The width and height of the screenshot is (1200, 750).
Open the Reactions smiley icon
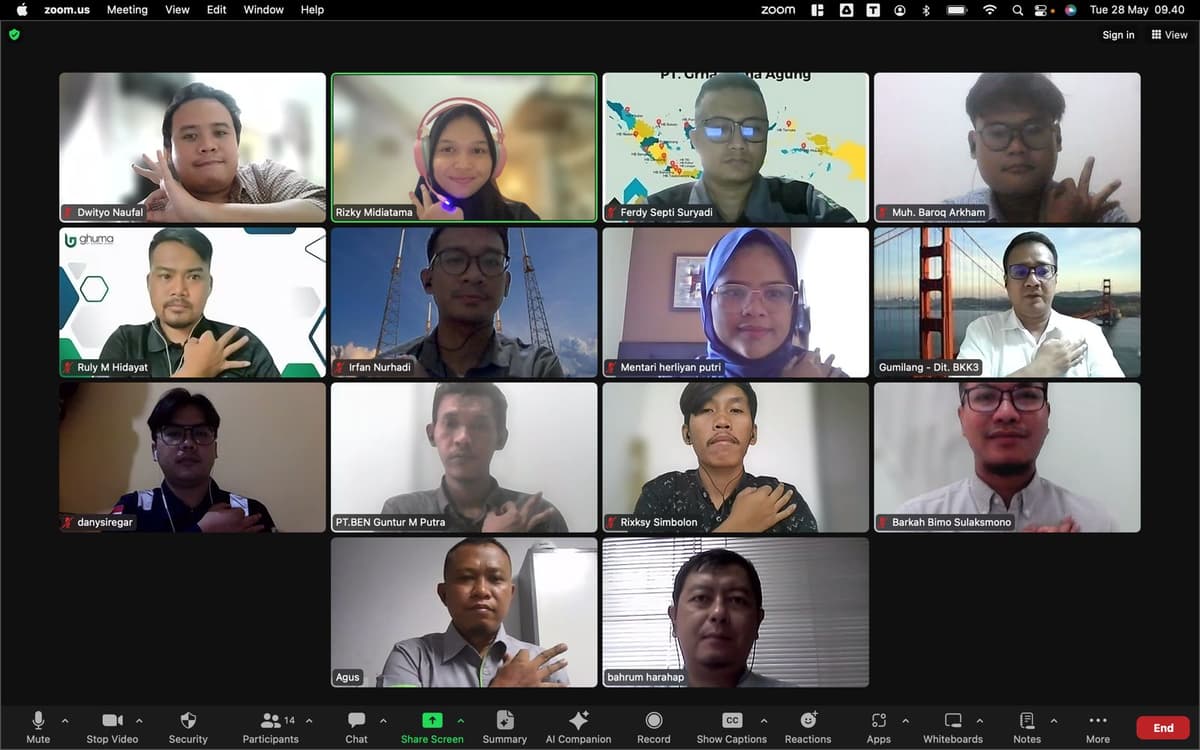click(x=808, y=721)
